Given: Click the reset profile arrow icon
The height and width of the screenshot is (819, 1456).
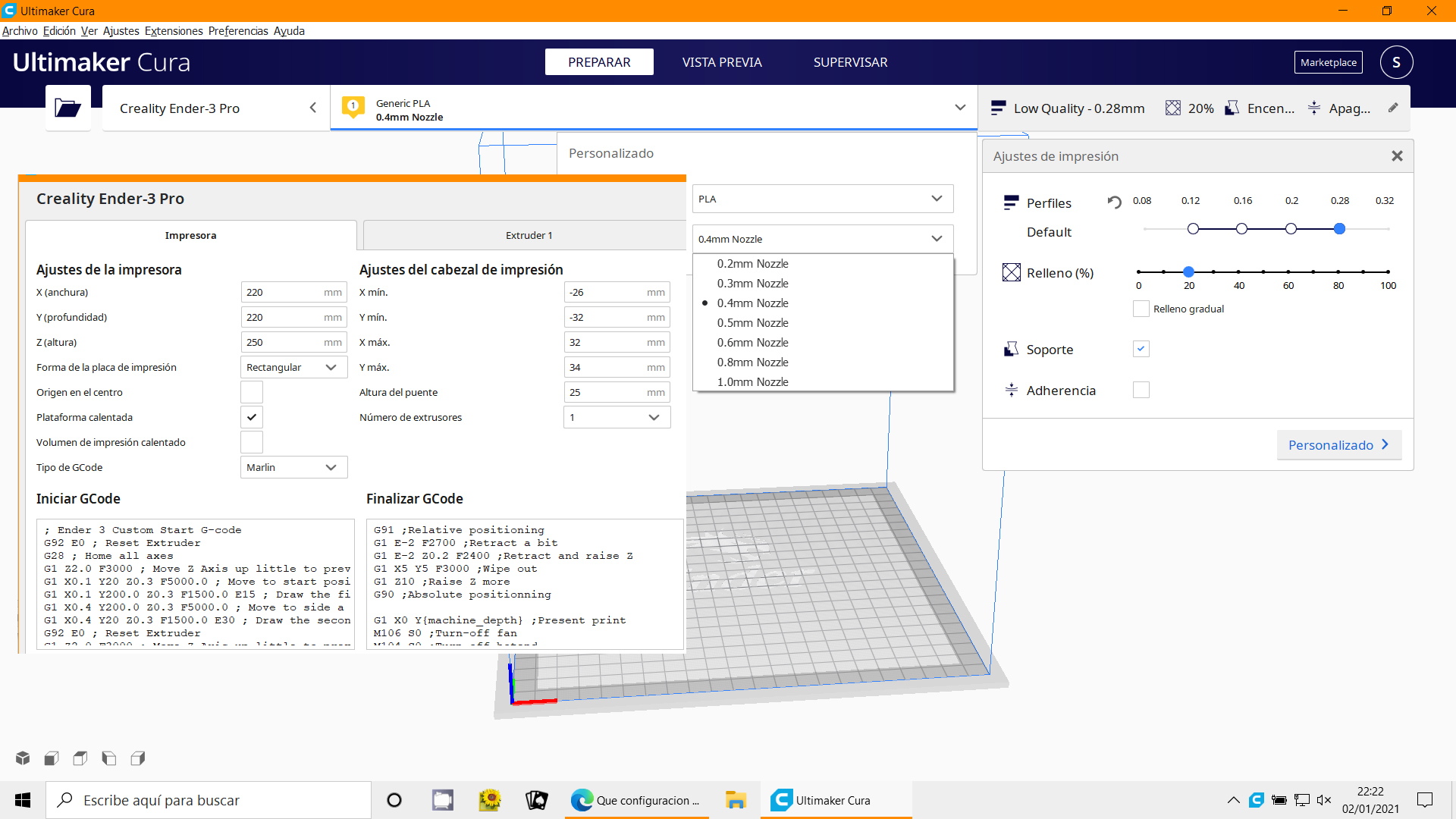Looking at the screenshot, I should tap(1114, 202).
